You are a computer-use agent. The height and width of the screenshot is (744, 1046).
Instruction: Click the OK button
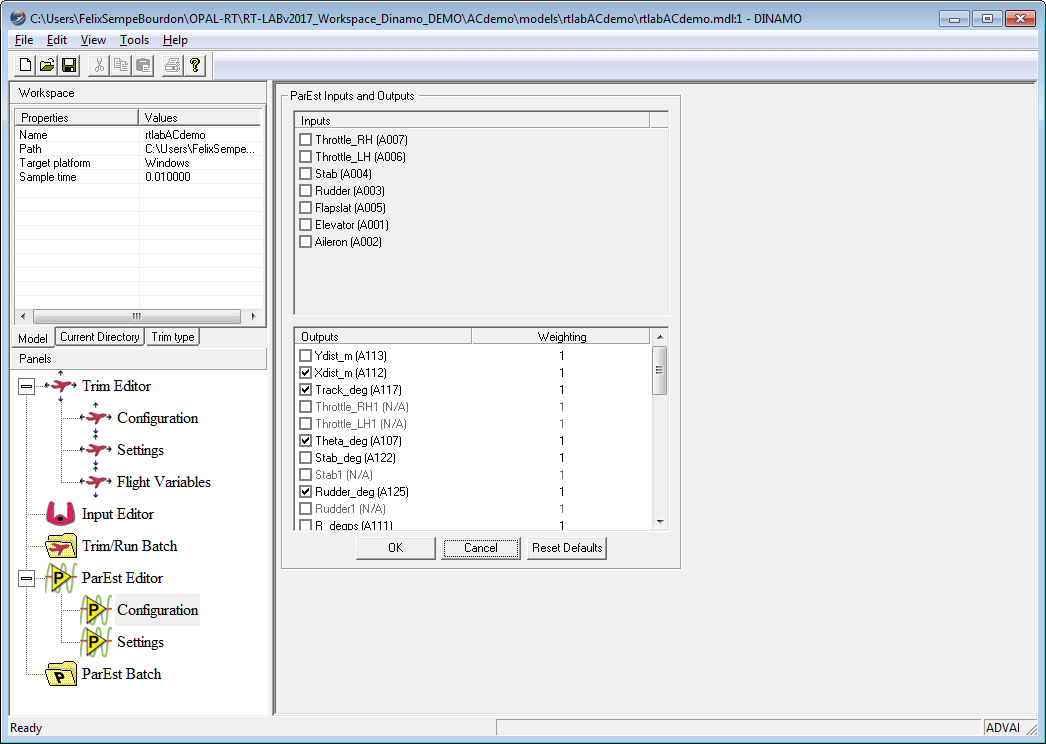[396, 548]
